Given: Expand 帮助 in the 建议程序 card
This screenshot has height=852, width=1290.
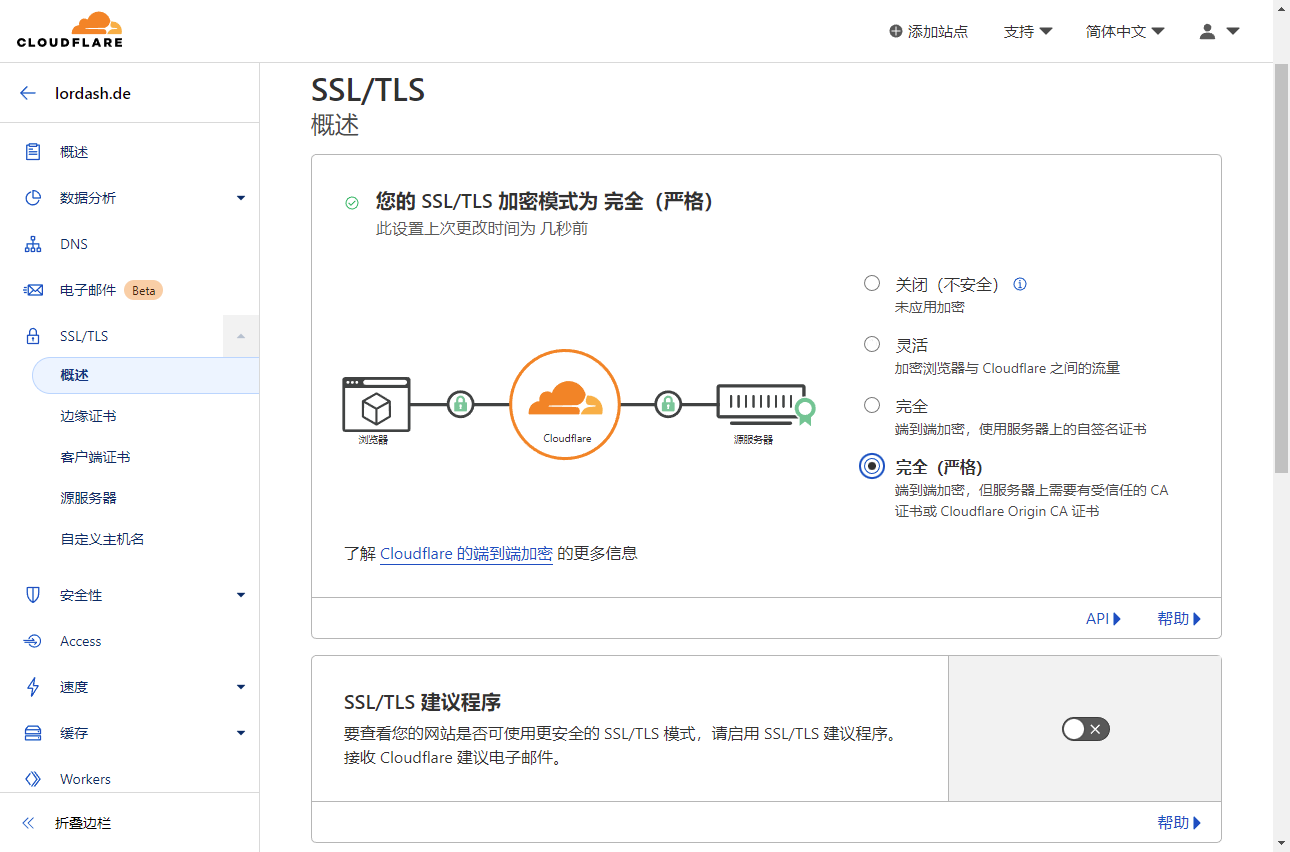Looking at the screenshot, I should coord(1179,823).
